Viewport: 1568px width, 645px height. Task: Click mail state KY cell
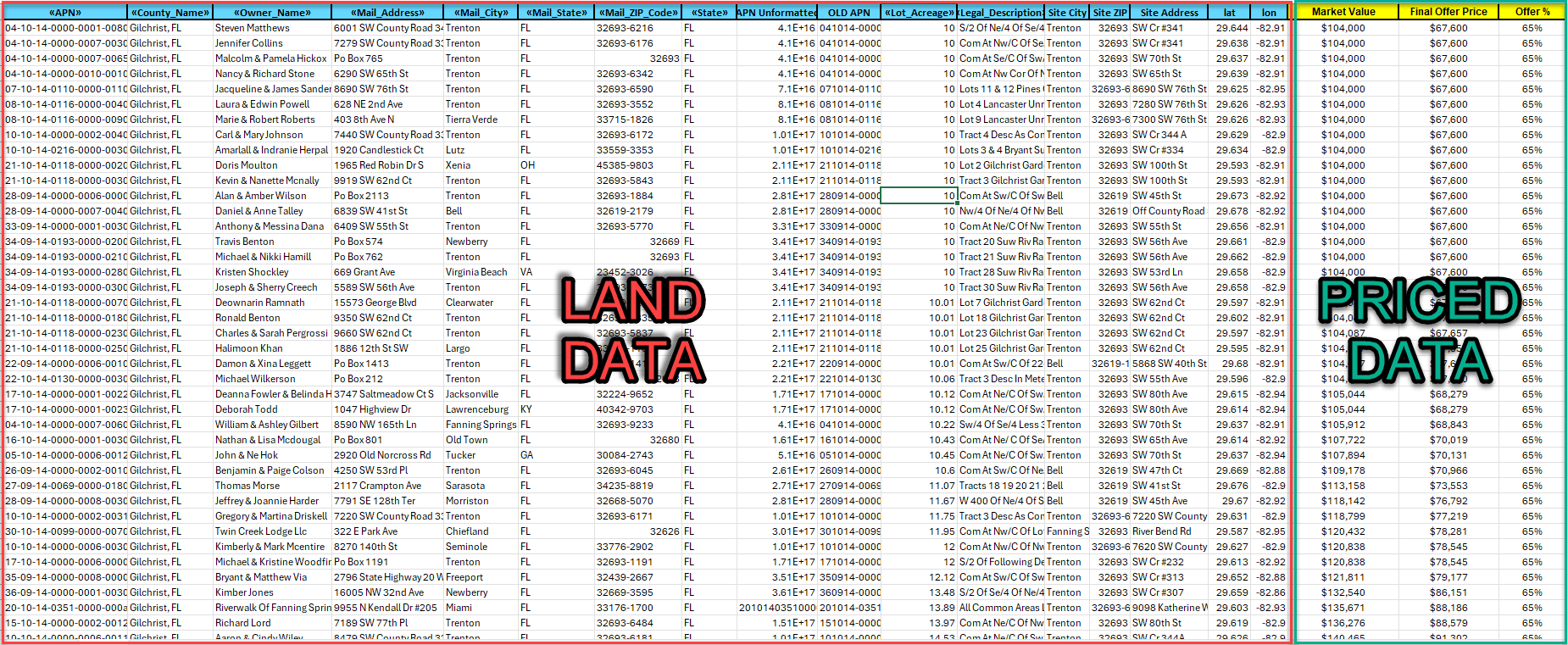(556, 409)
